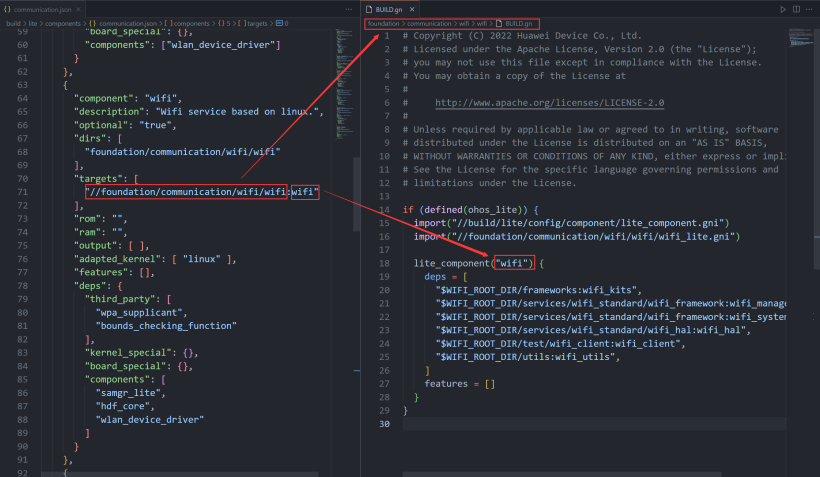Switch to the communication.json editor tab

click(42, 9)
